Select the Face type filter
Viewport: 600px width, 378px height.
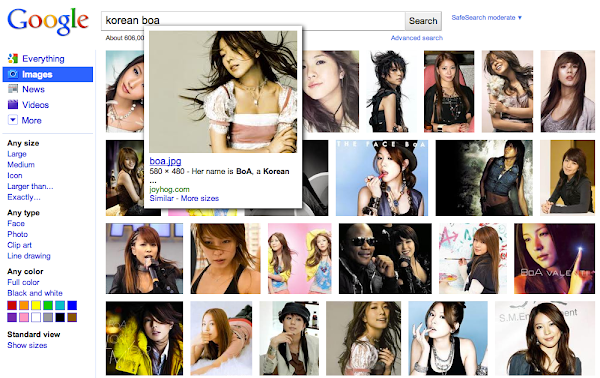(16, 223)
